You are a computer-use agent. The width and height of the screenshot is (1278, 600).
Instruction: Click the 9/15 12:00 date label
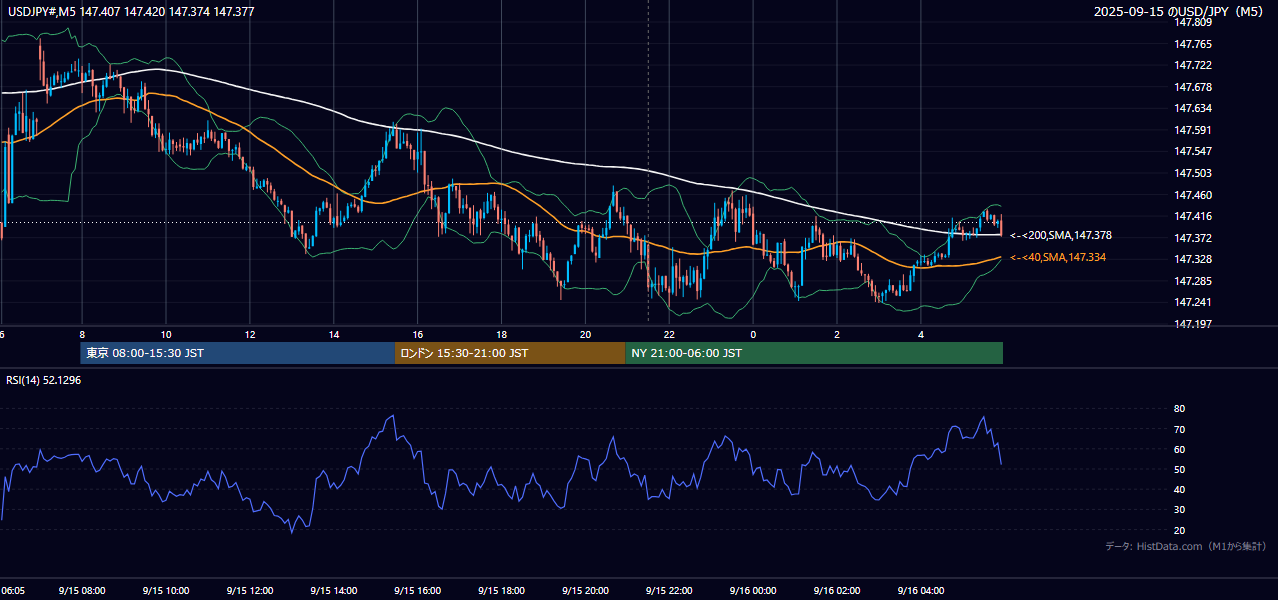[249, 590]
